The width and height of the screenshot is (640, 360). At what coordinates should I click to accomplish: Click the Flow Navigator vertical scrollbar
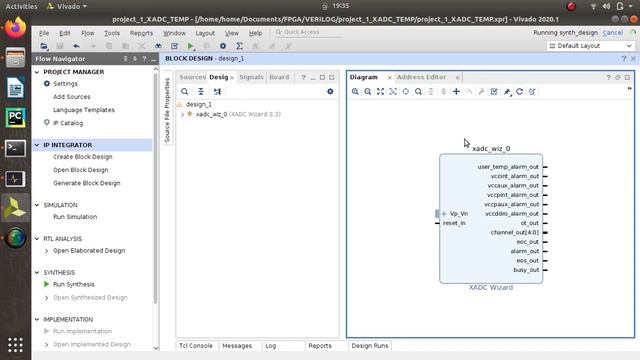tap(156, 188)
